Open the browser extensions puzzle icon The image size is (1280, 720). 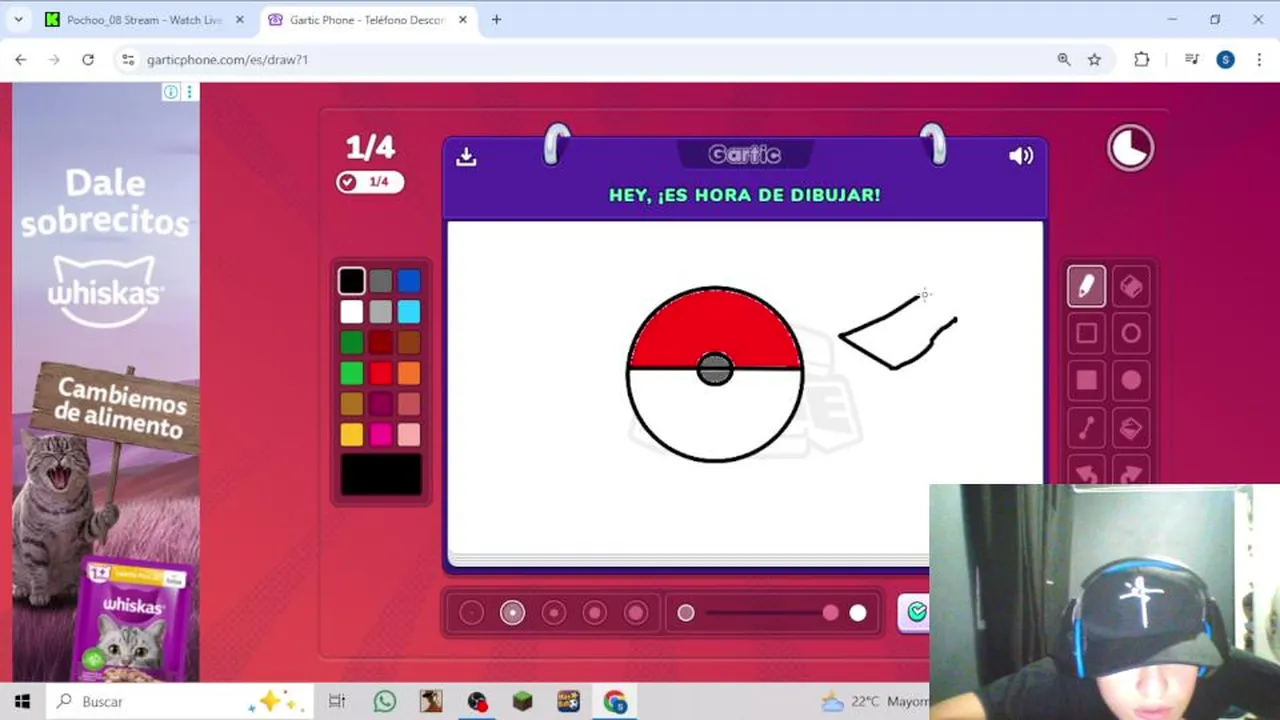coord(1142,60)
